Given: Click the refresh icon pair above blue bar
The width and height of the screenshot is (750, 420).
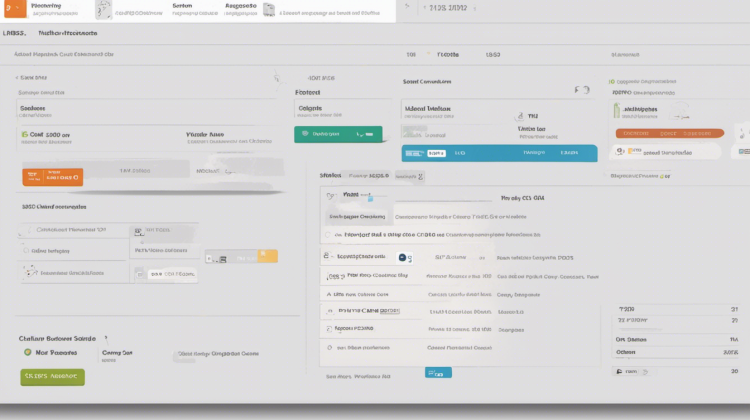Looking at the screenshot, I should [x=582, y=89].
